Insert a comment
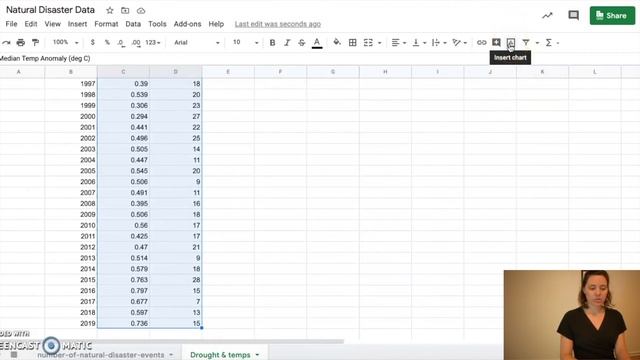The image size is (640, 360). click(496, 42)
